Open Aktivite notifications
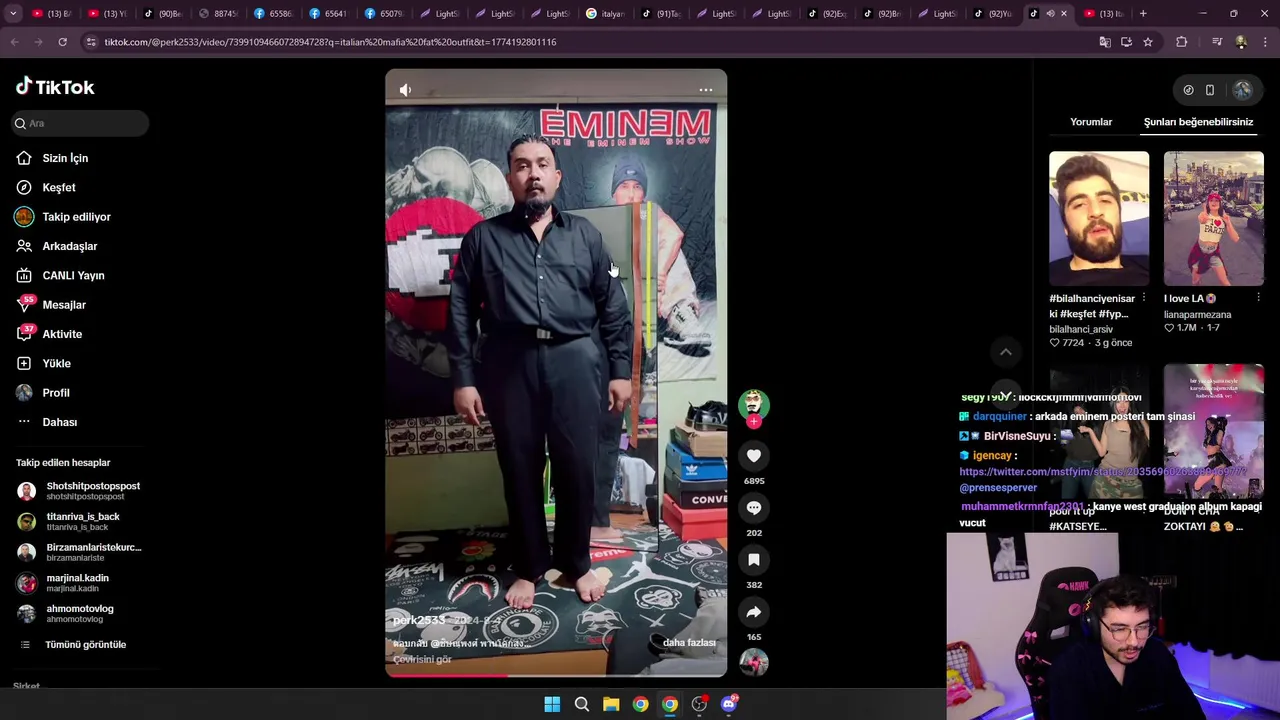Image resolution: width=1280 pixels, height=720 pixels. point(62,334)
